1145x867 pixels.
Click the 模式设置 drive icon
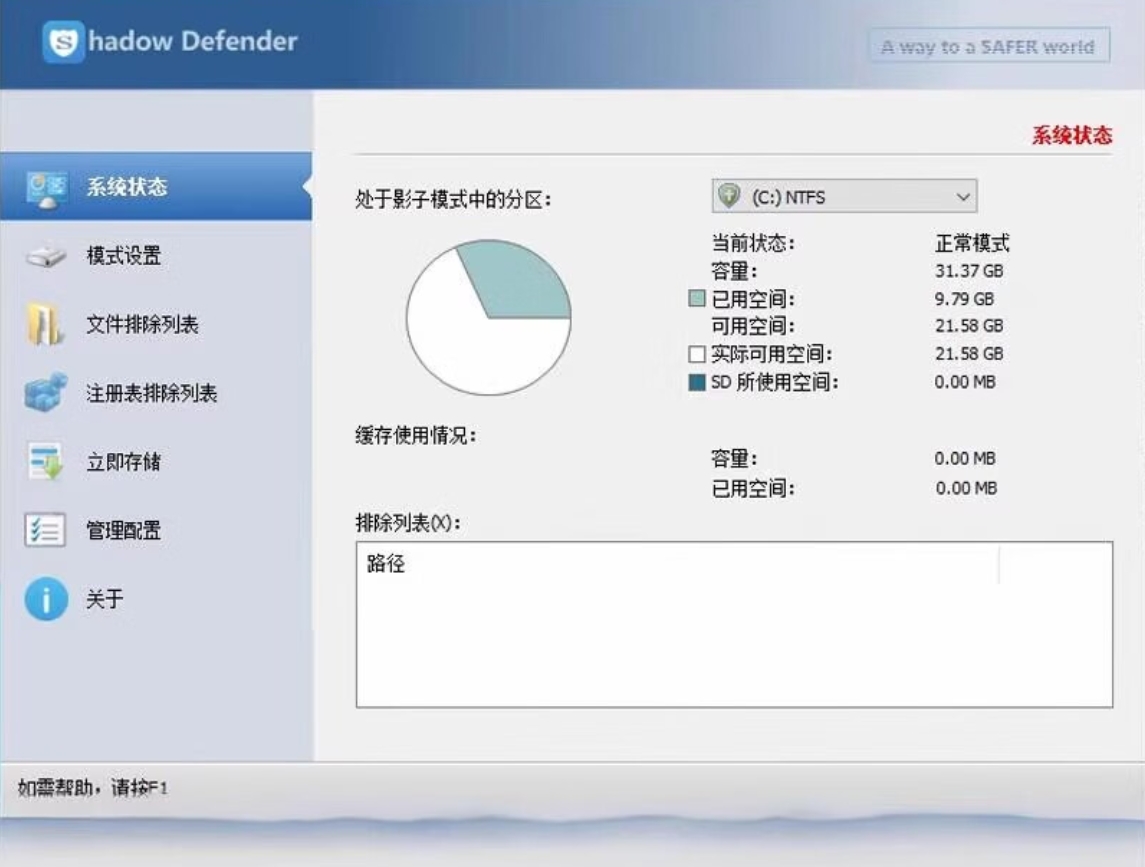(x=46, y=256)
